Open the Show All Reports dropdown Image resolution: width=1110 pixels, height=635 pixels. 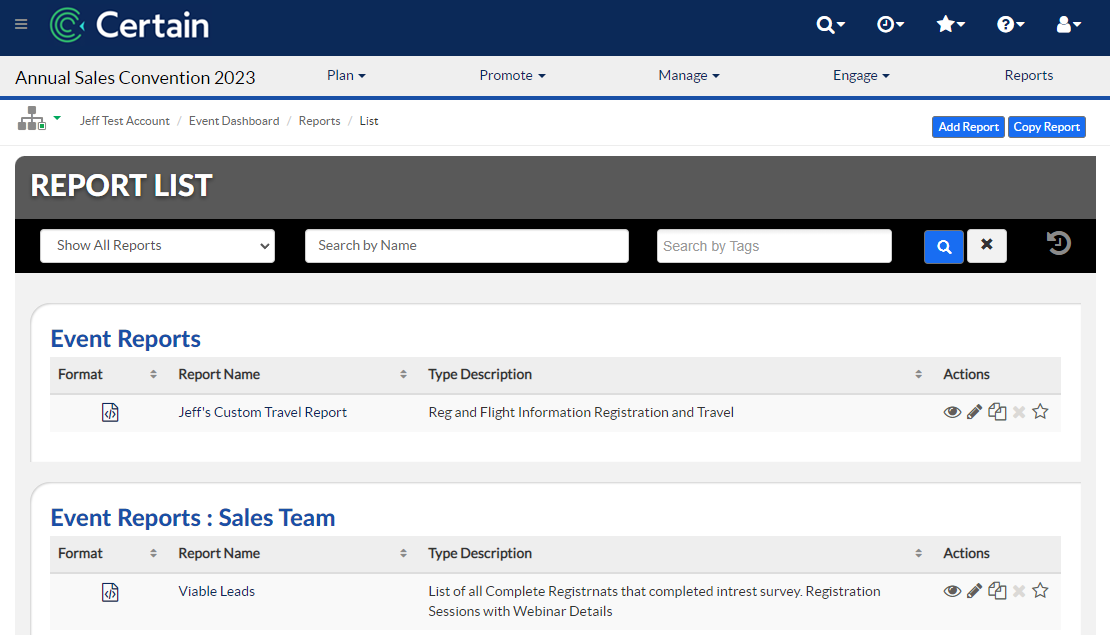pos(157,246)
